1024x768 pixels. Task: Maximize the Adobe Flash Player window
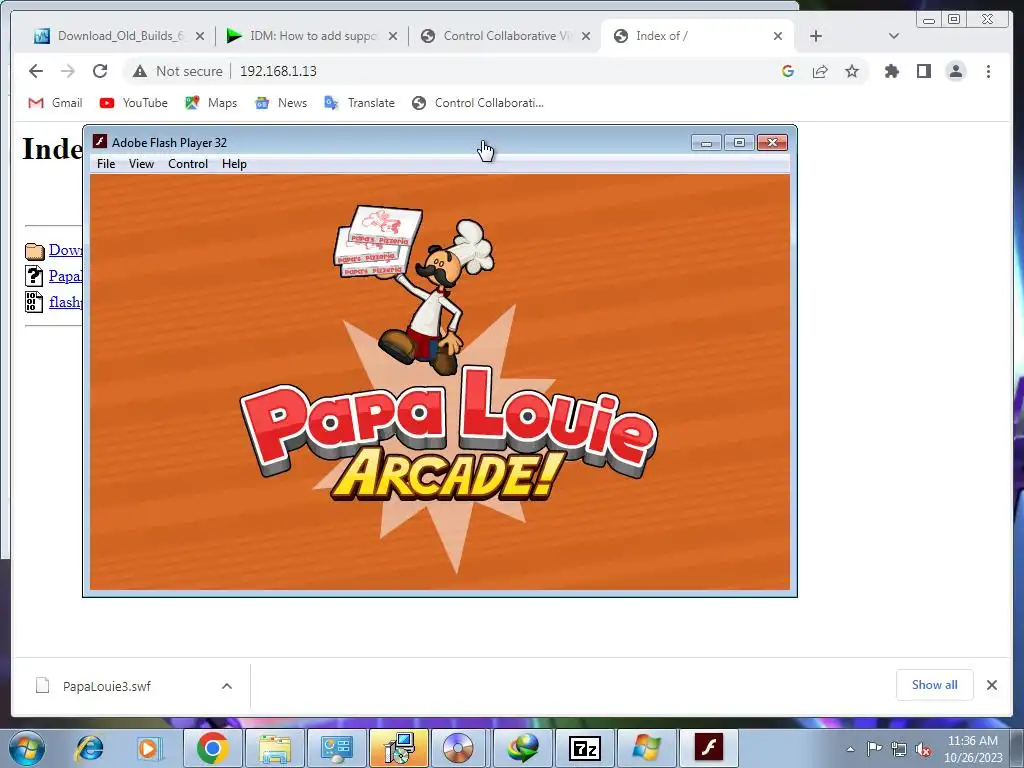[x=739, y=142]
